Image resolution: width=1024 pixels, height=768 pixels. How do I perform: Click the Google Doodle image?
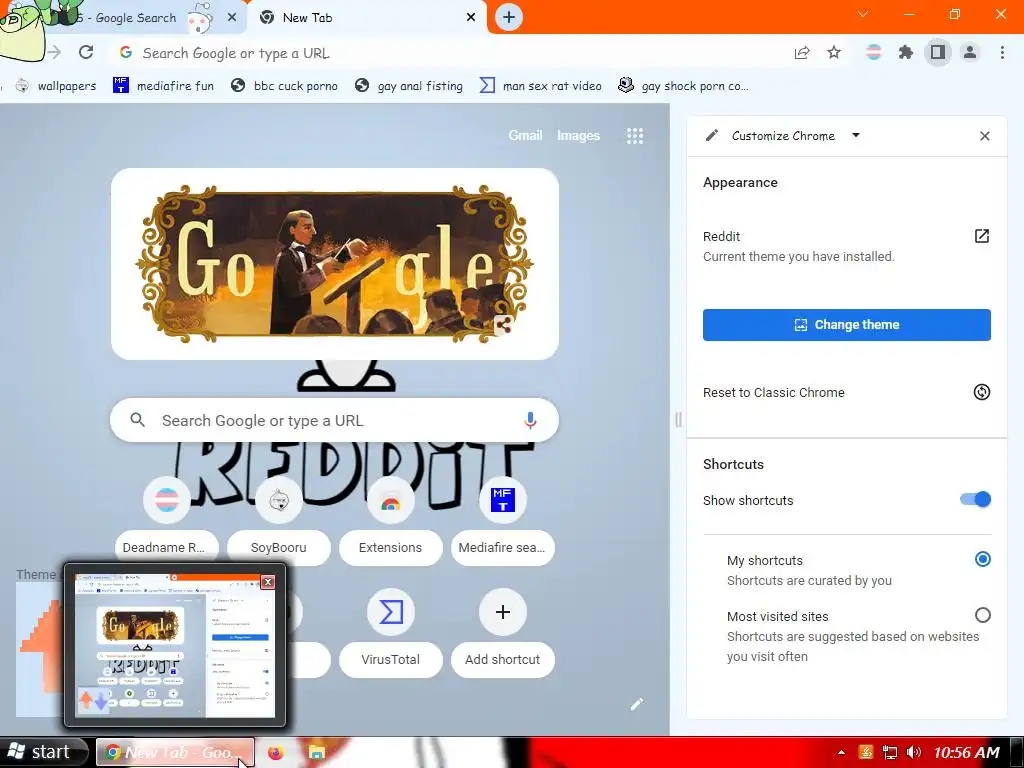[335, 264]
